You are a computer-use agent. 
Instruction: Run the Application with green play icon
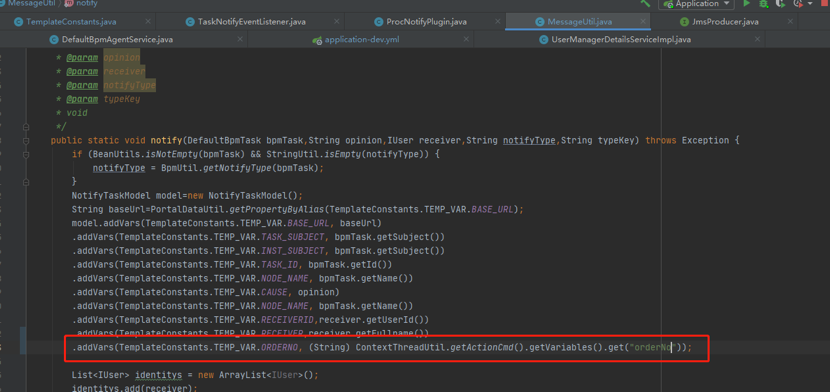click(x=746, y=3)
